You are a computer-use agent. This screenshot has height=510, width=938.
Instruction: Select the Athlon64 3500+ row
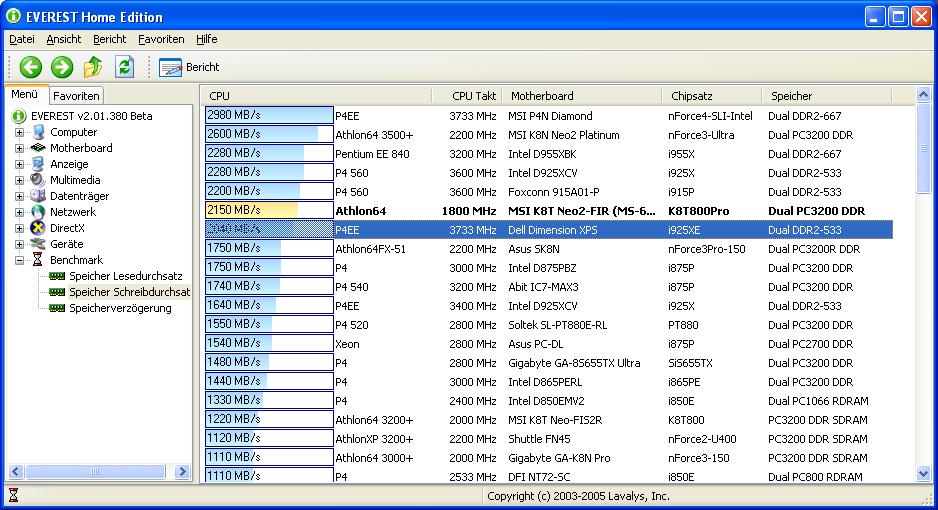click(548, 135)
